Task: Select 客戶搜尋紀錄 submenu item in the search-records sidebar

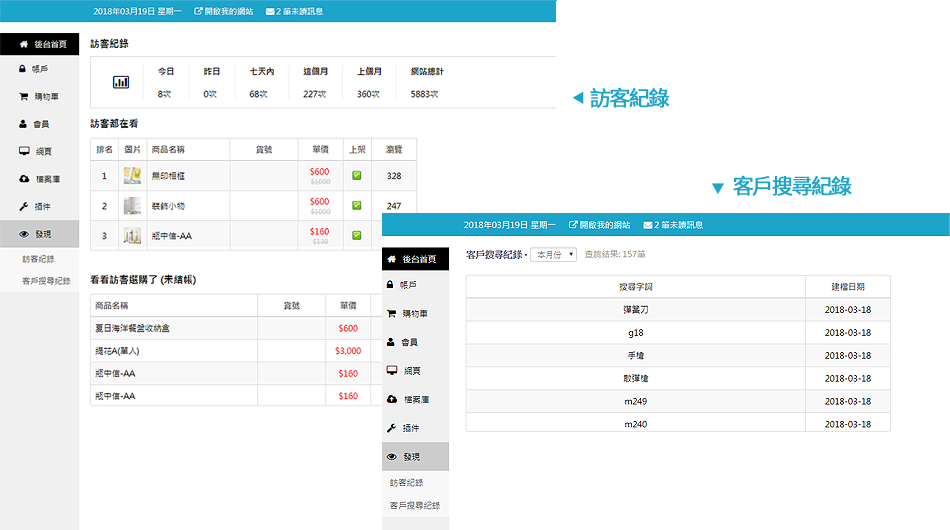Action: pyautogui.click(x=414, y=506)
